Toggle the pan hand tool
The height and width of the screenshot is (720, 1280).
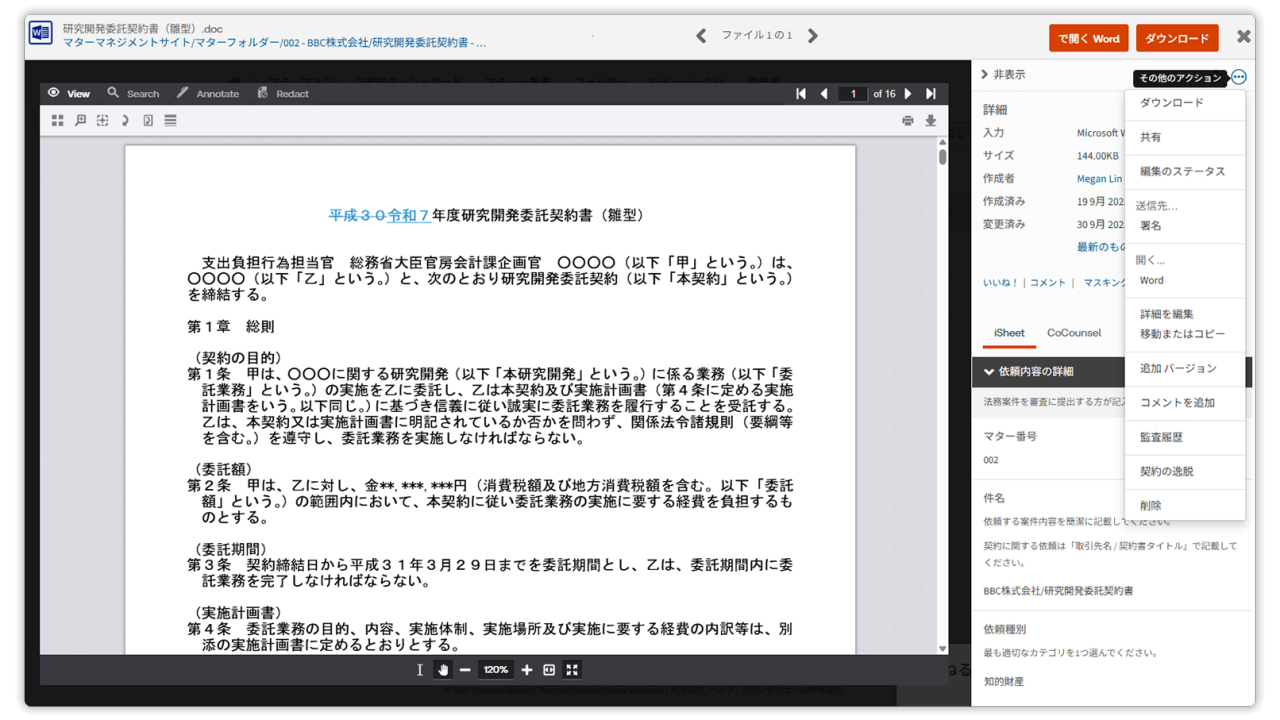click(x=442, y=670)
